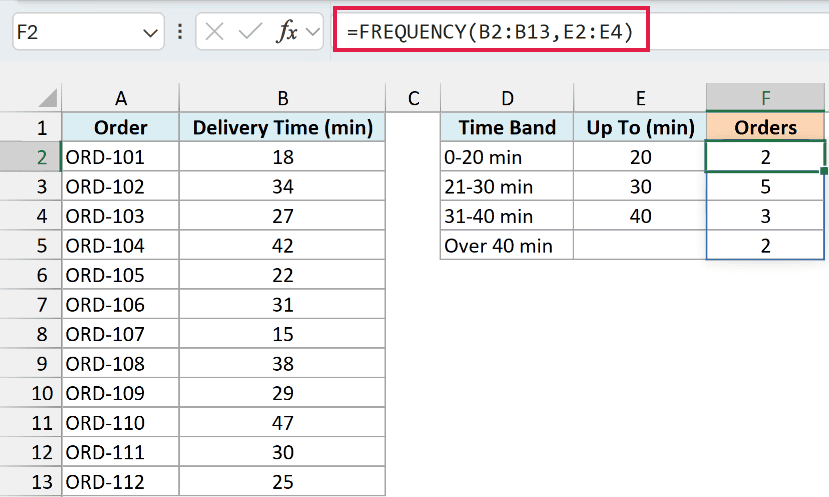Select the '0-20 min' time band cell

[507, 157]
